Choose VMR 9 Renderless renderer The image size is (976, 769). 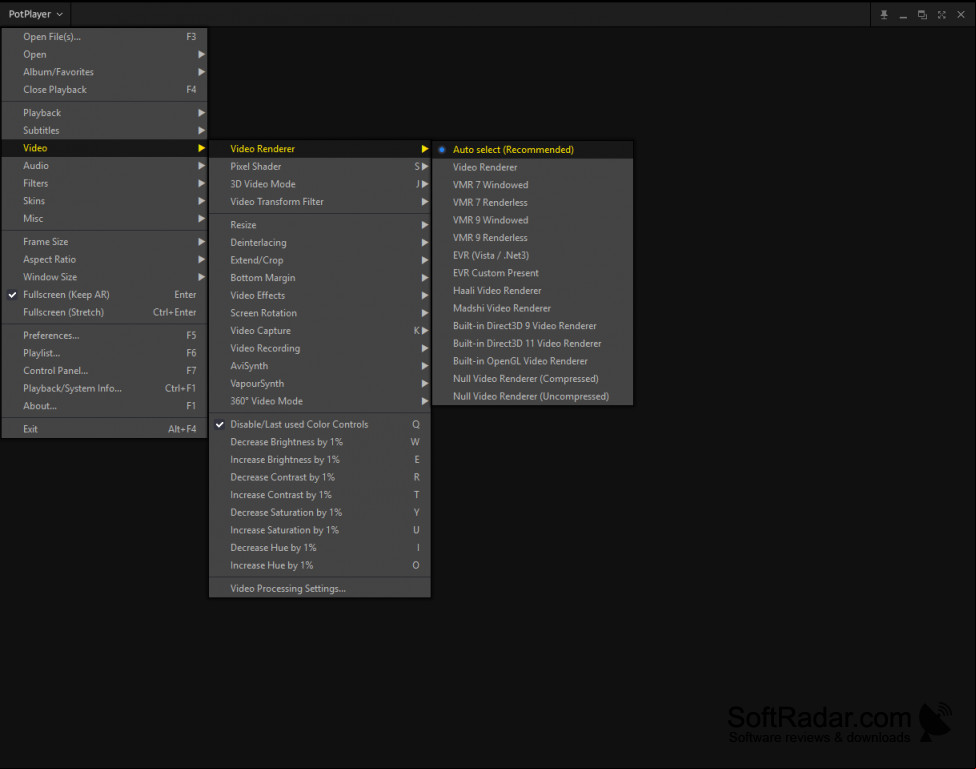(x=533, y=238)
